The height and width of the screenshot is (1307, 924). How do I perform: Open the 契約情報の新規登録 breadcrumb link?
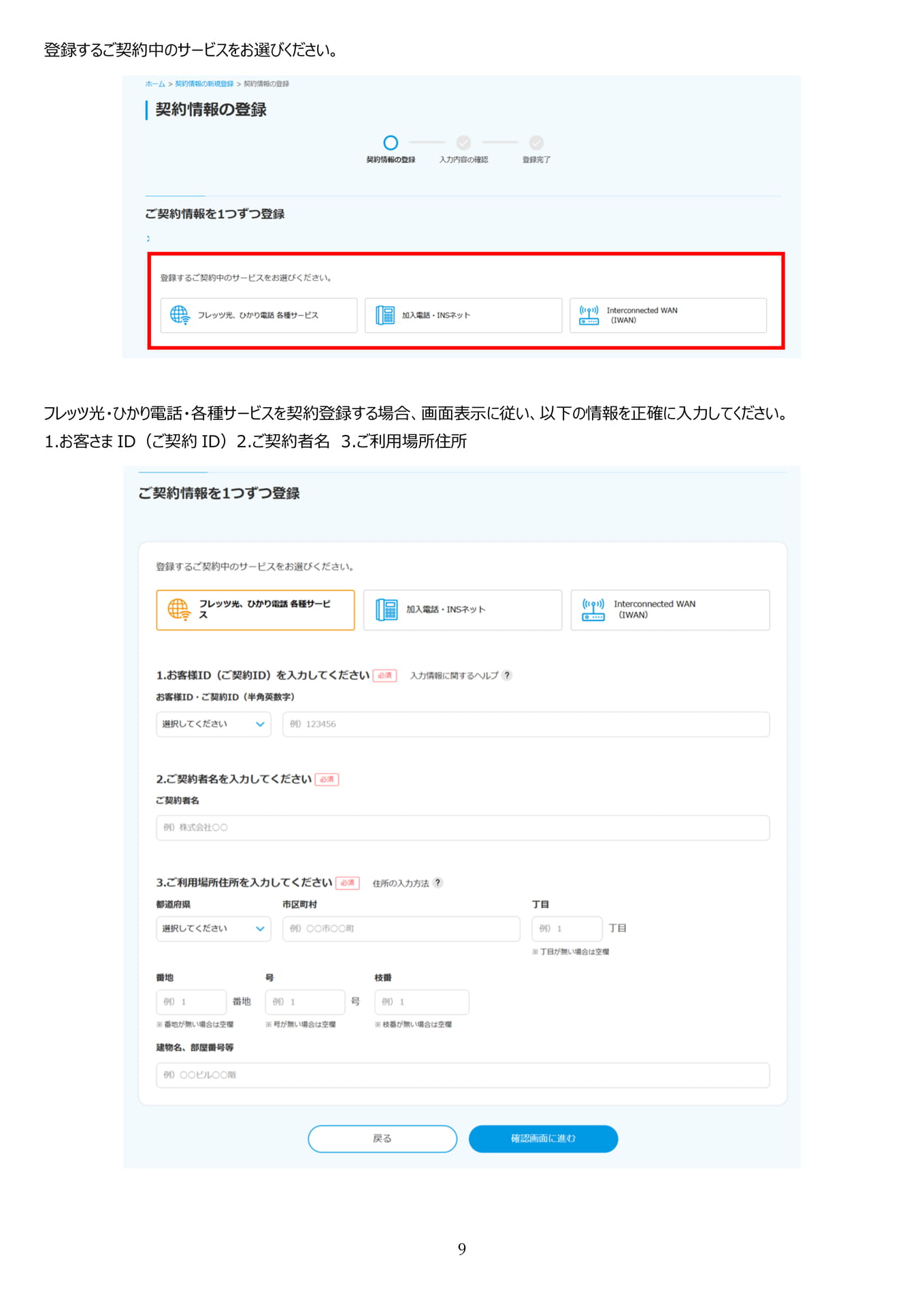pyautogui.click(x=204, y=84)
